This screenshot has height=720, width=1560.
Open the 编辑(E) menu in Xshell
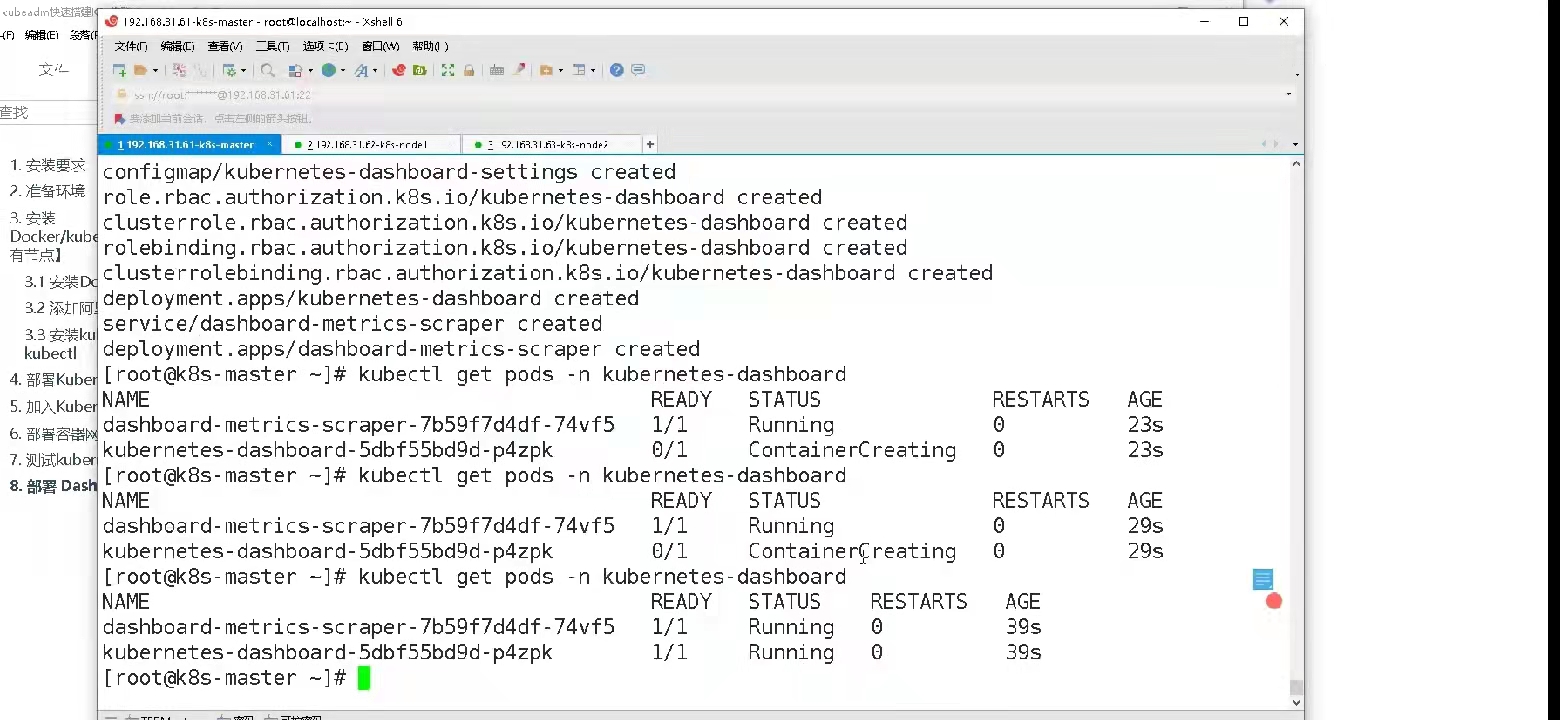coord(177,46)
